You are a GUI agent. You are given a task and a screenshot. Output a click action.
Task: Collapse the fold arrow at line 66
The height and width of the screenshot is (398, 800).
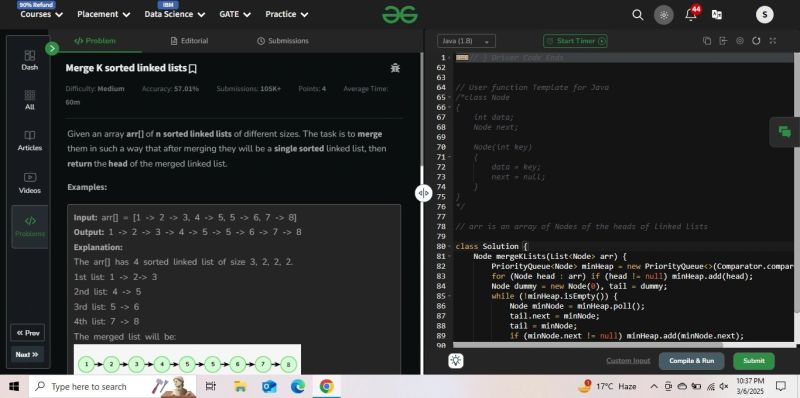pos(449,108)
